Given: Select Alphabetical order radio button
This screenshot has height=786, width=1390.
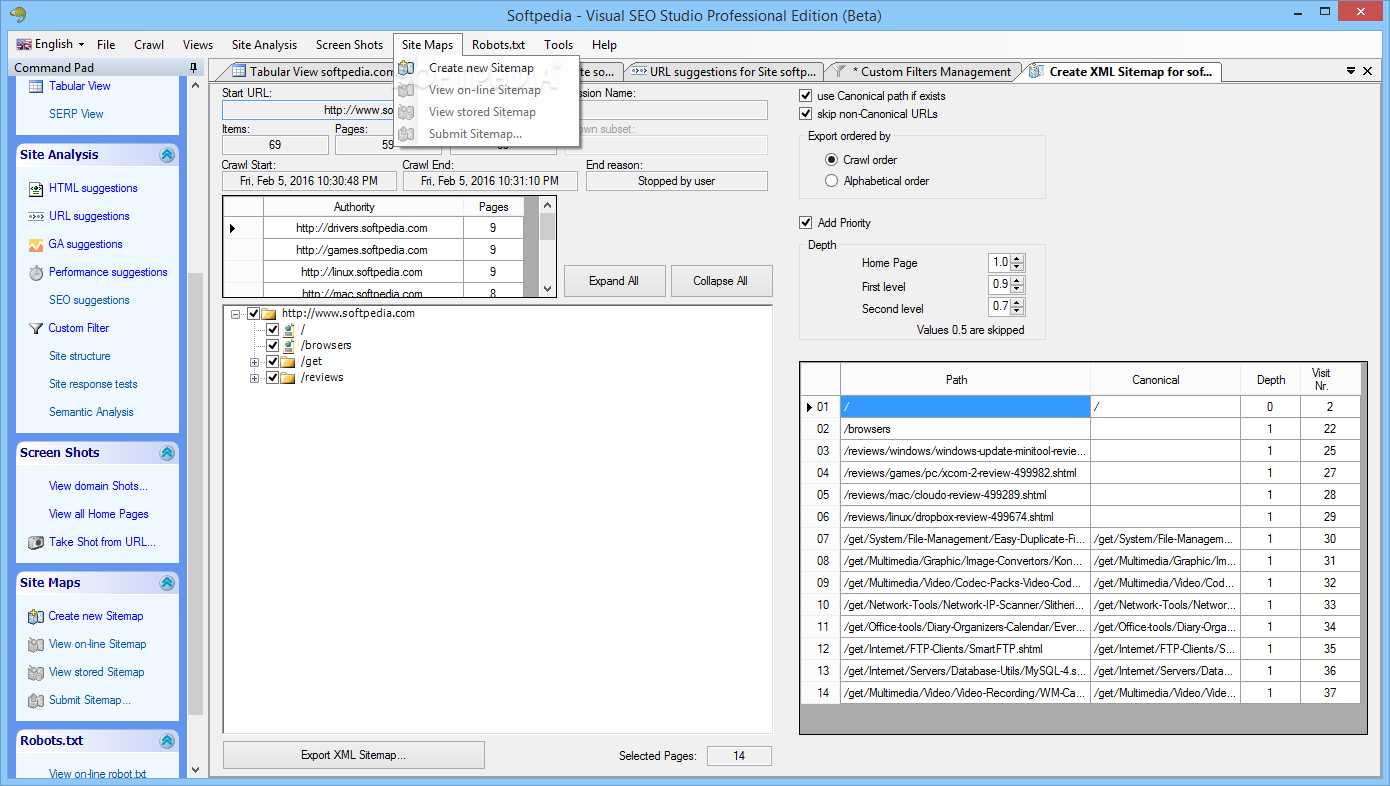Looking at the screenshot, I should pyautogui.click(x=831, y=181).
